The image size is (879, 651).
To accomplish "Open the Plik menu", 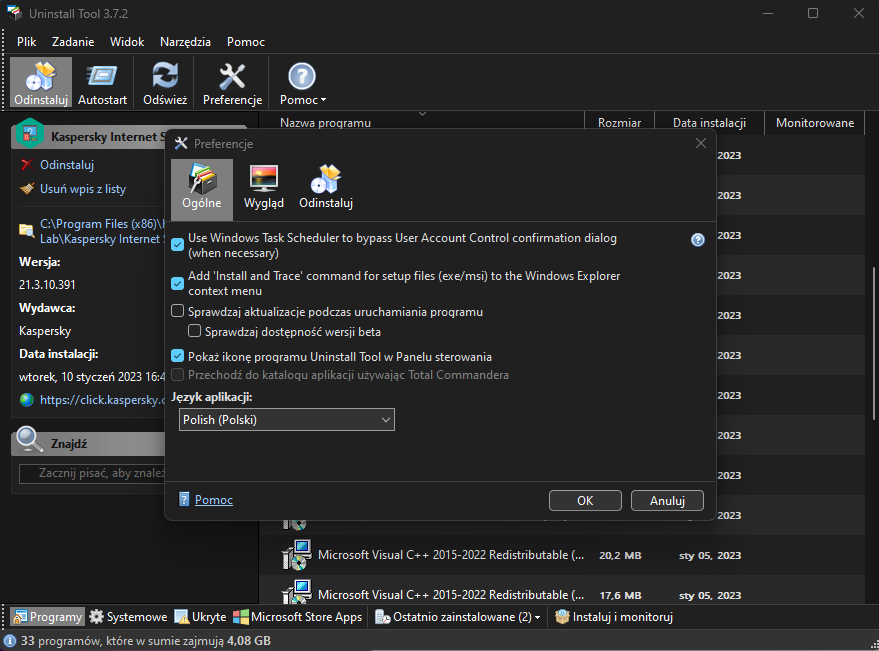I will coord(26,41).
